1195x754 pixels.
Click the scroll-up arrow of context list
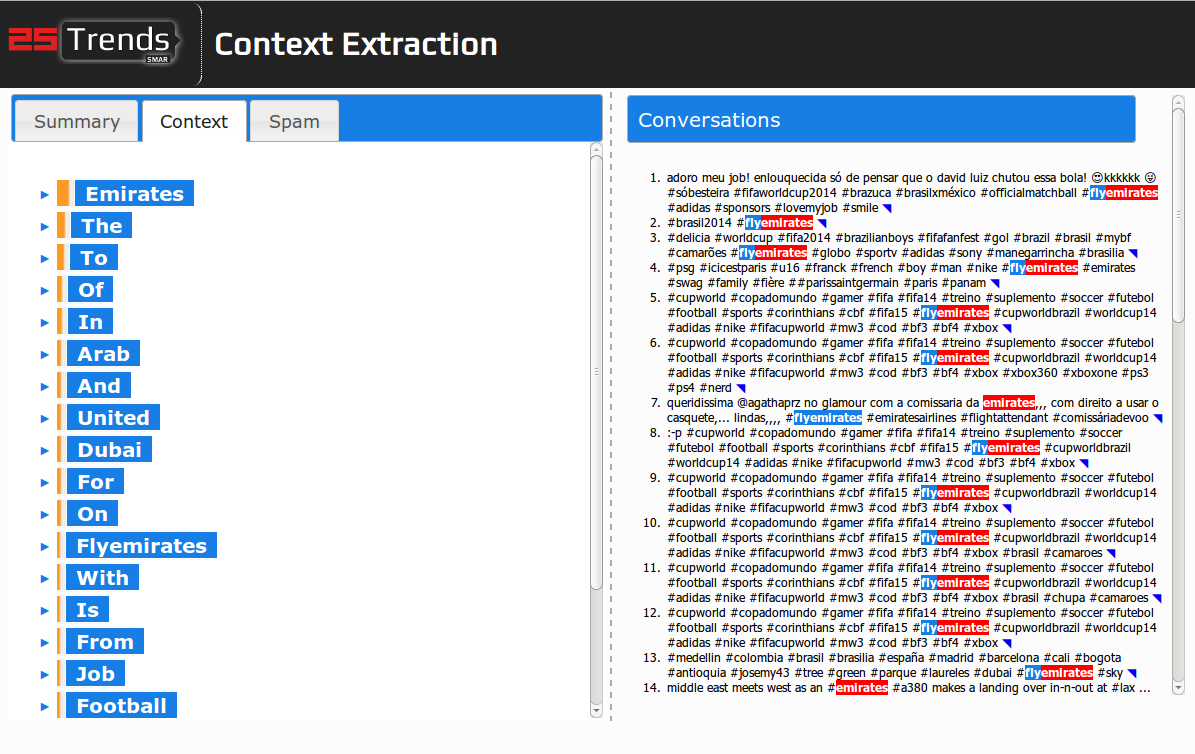[x=597, y=149]
